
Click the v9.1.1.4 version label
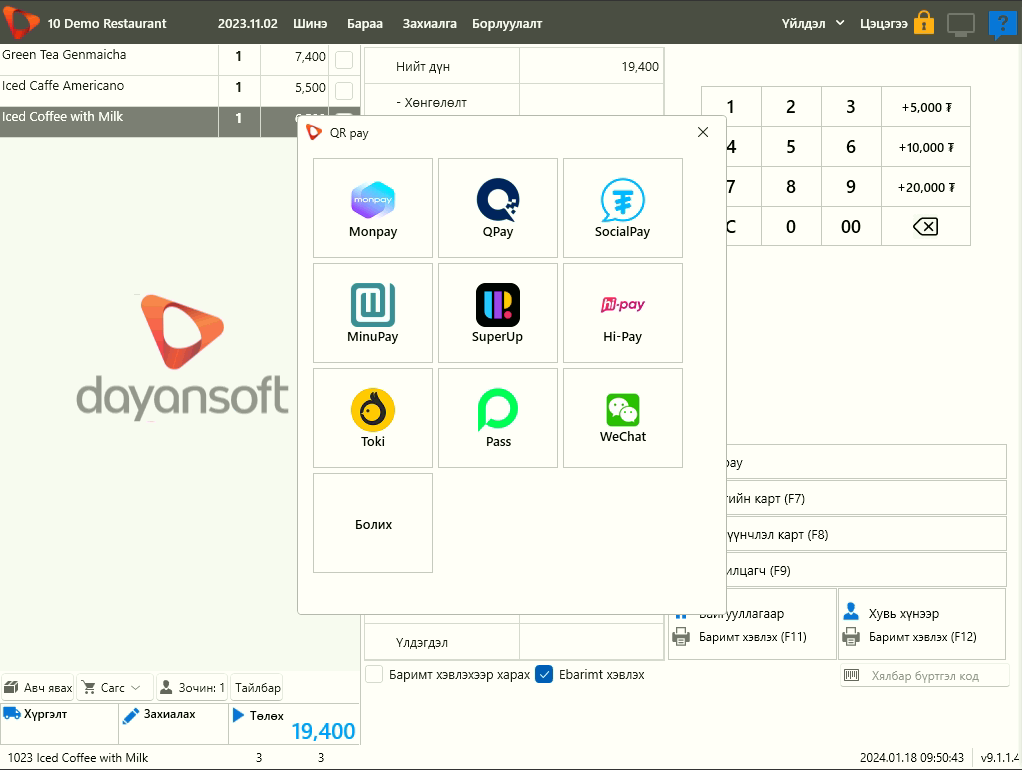click(x=1000, y=757)
